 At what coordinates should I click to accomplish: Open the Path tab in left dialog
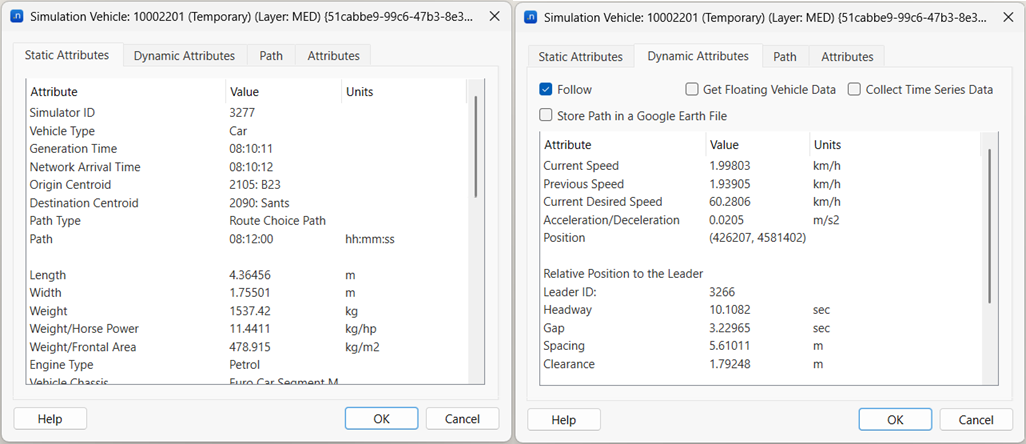[271, 56]
